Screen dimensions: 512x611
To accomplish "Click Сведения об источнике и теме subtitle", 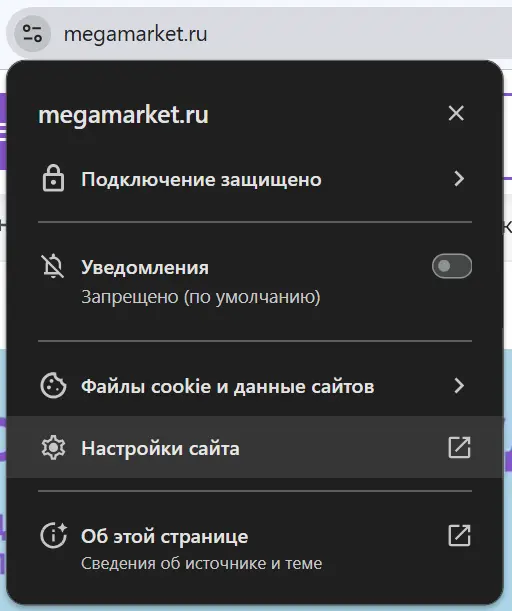I will coord(201,563).
